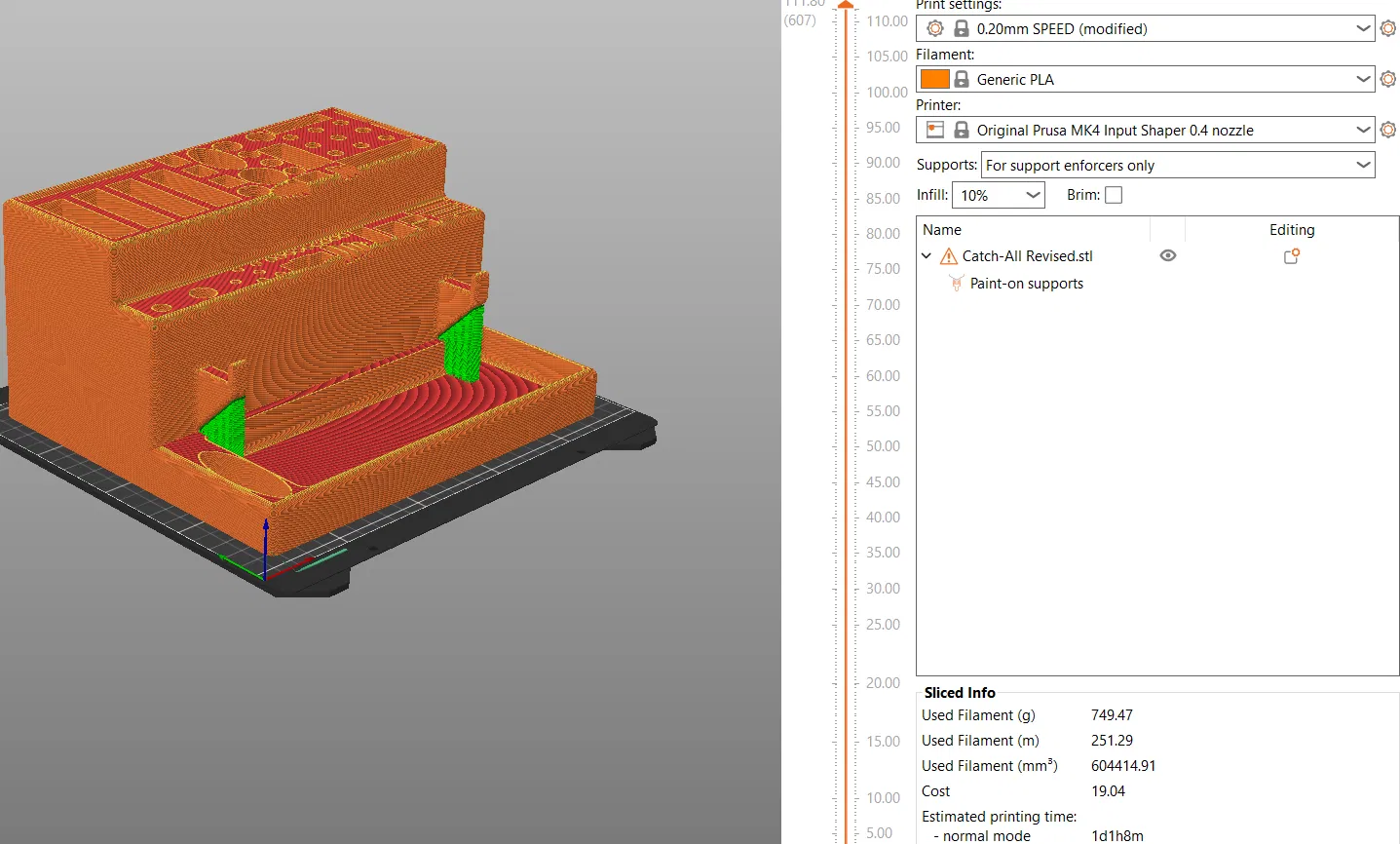Open filament settings gear next to Generic PLA
Viewport: 1400px width, 844px height.
click(1388, 79)
